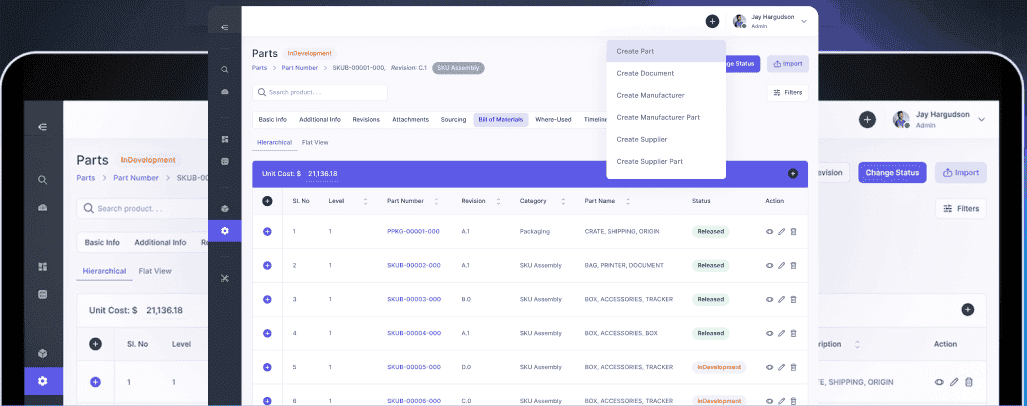Edit row 1 part PPKG-00001-000 pencil icon
1027x406 pixels.
781,232
